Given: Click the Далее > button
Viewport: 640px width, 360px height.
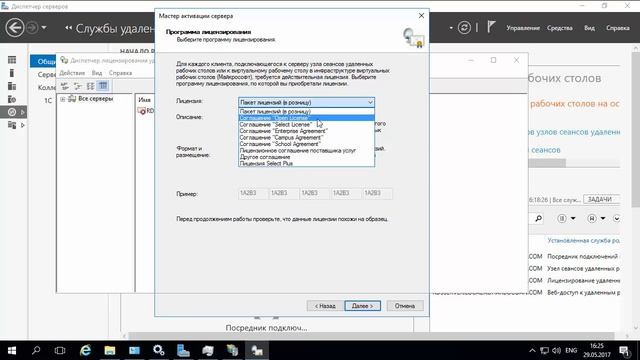Looking at the screenshot, I should tap(362, 306).
